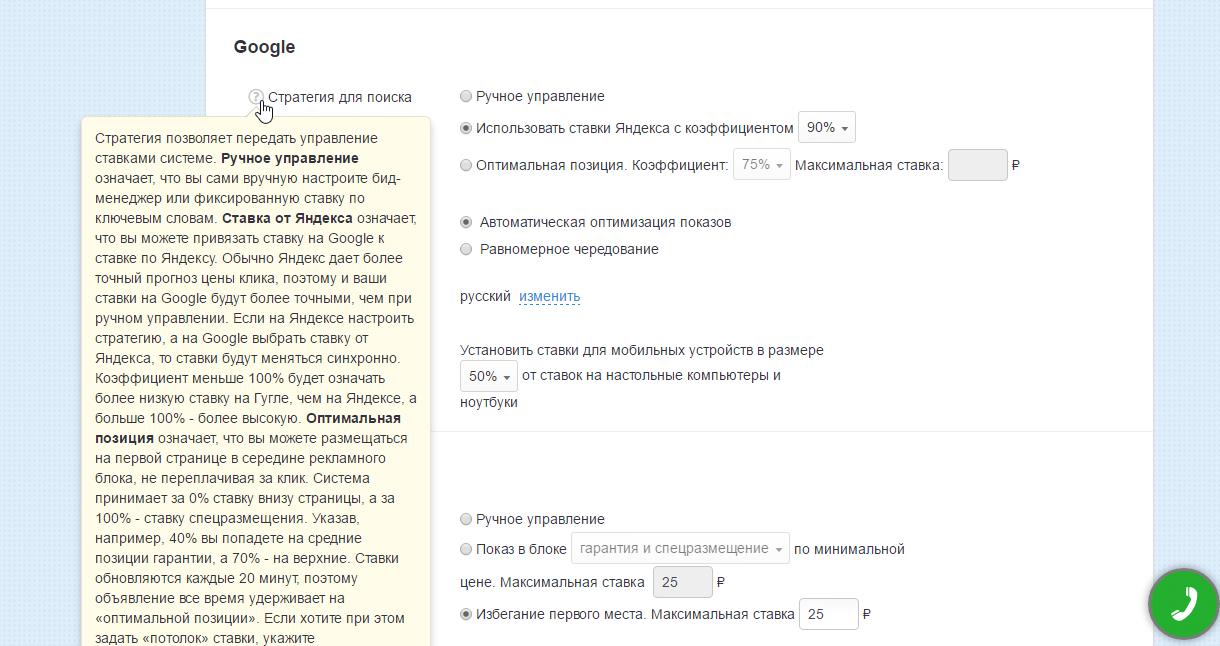1220x646 pixels.
Task: Click the help icon beside Стратегия для поиска
Action: coord(256,97)
